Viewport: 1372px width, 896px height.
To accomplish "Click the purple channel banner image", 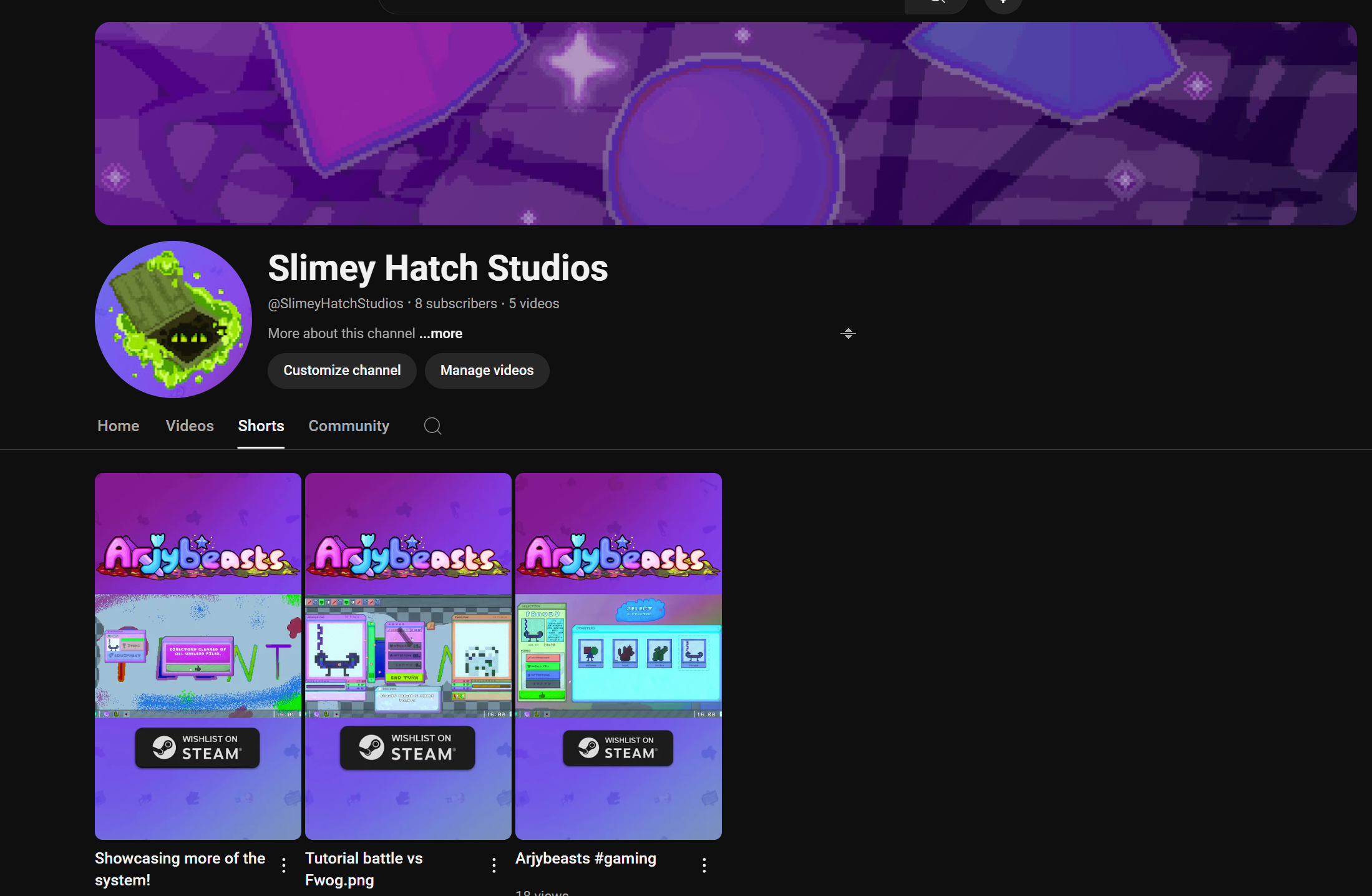I will [726, 124].
